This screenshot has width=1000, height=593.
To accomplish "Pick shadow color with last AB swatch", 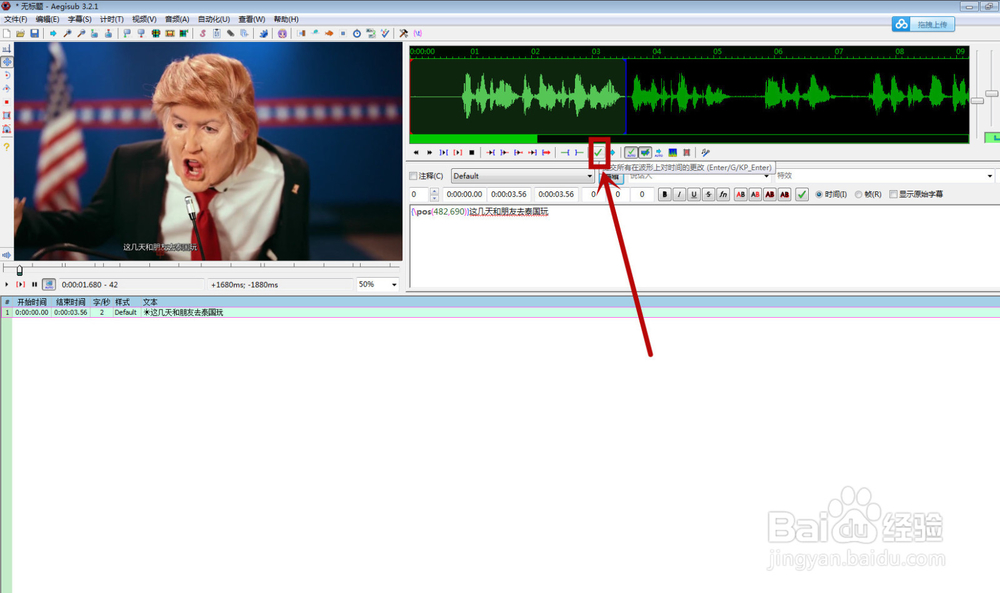I will point(784,194).
